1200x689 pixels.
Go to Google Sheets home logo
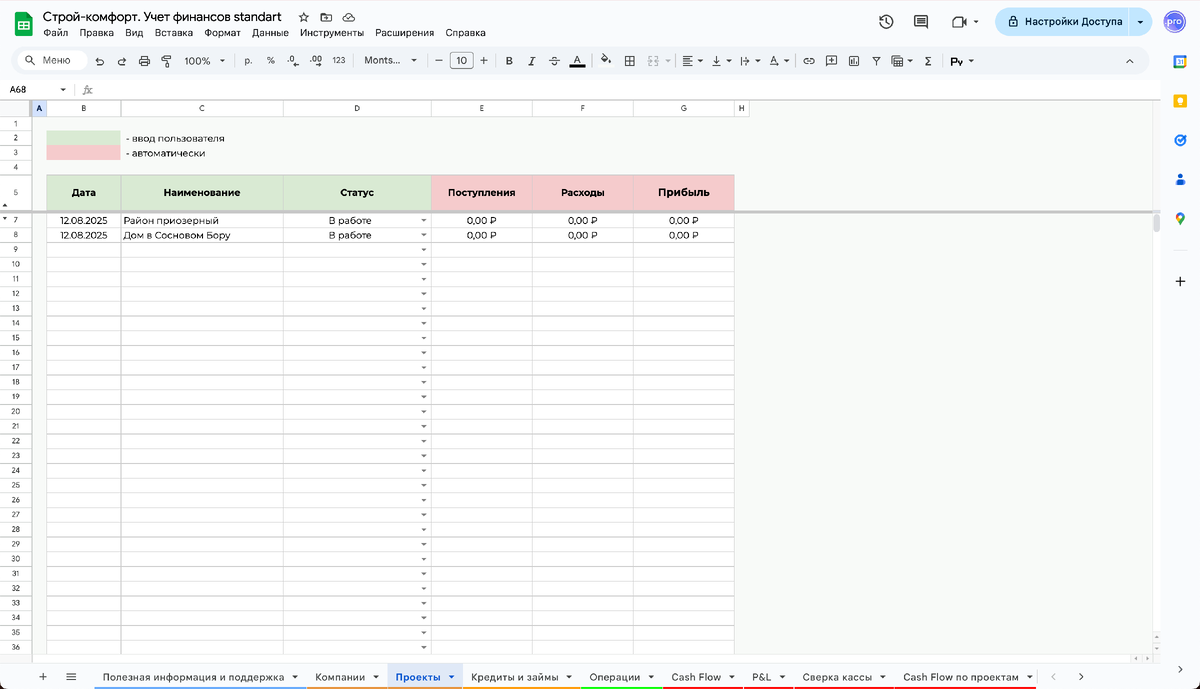[23, 23]
